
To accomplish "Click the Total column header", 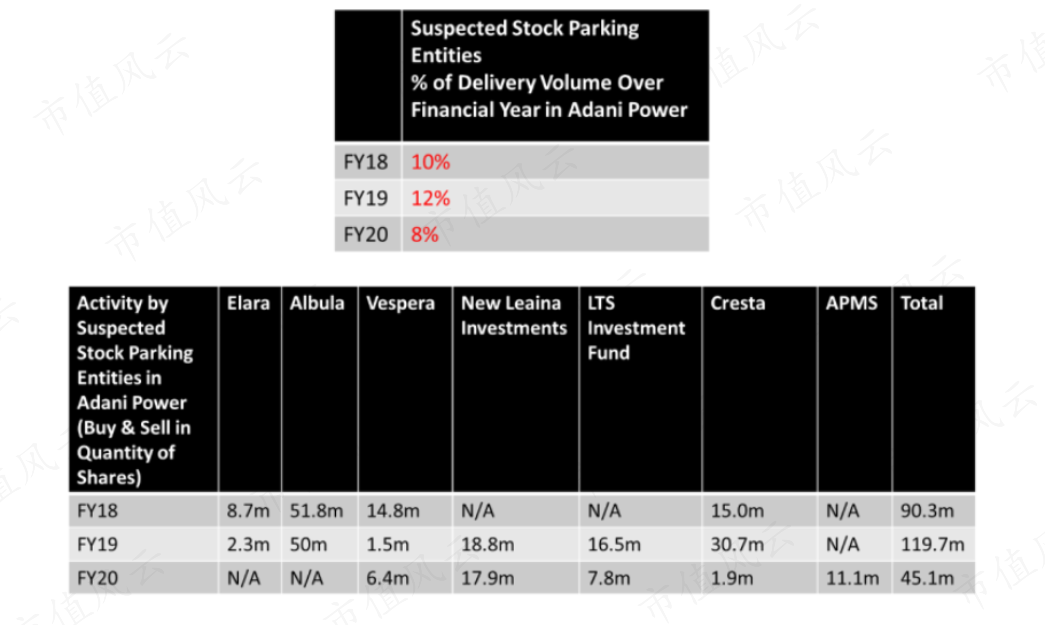I will [x=934, y=390].
